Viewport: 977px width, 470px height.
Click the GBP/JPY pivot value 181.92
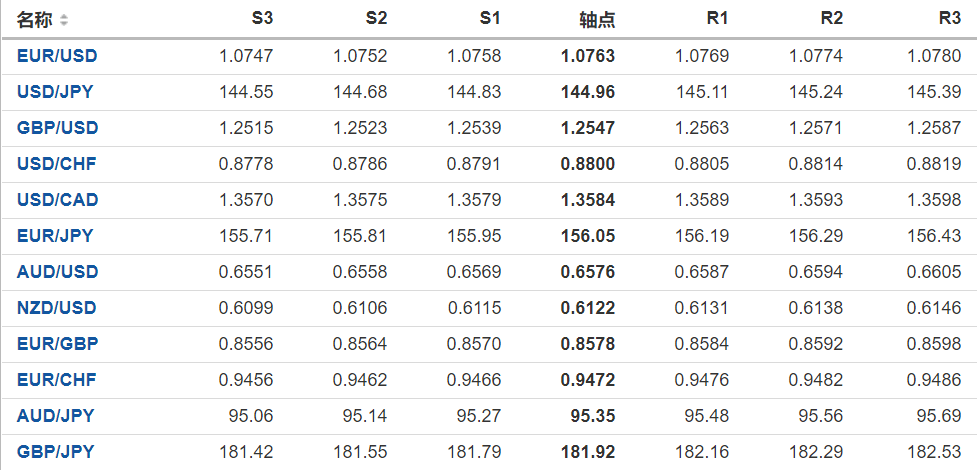(x=588, y=452)
